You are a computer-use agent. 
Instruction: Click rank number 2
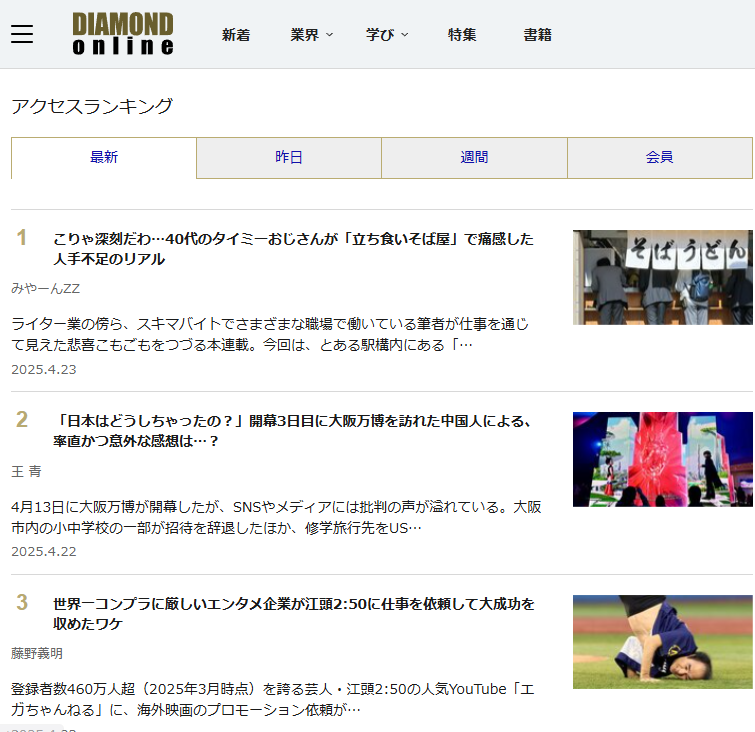pyautogui.click(x=22, y=419)
